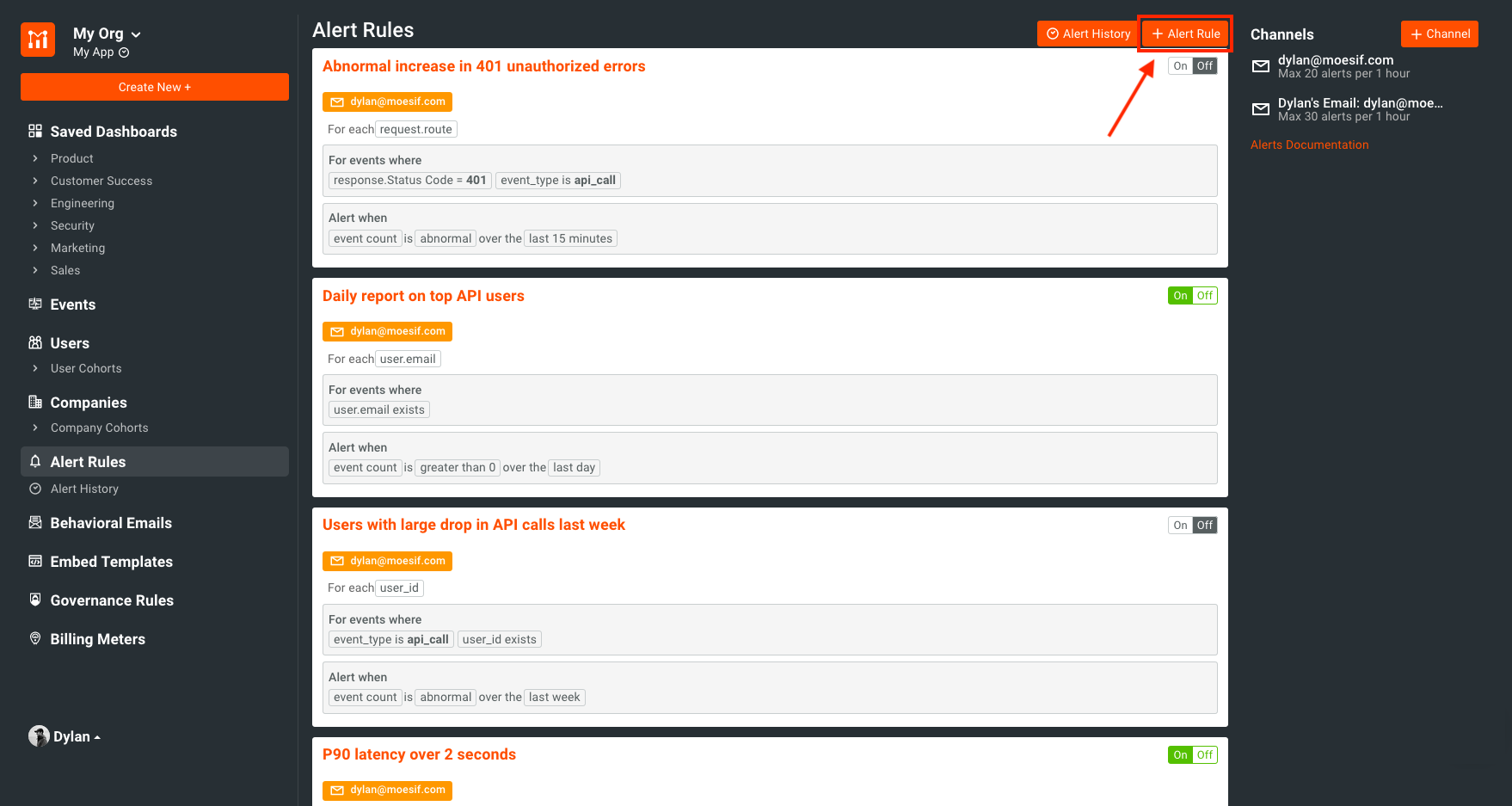
Task: Open the Dylan user menu
Action: pyautogui.click(x=65, y=736)
